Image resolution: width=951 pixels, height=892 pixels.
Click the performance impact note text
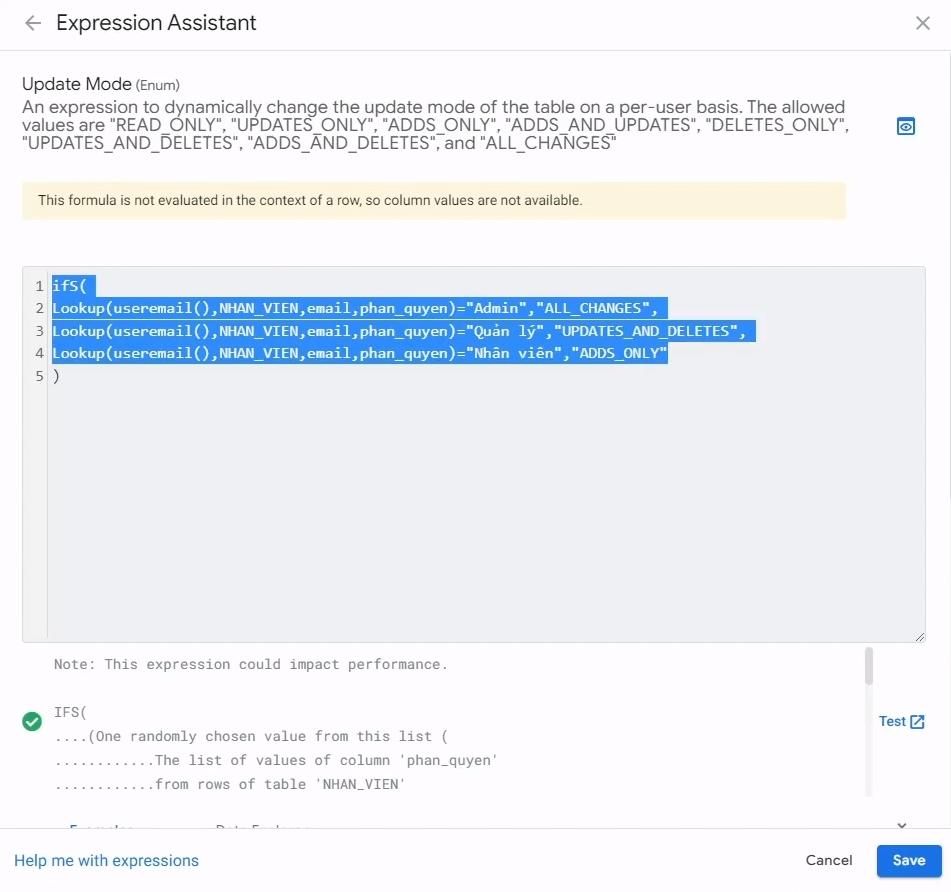click(x=250, y=664)
